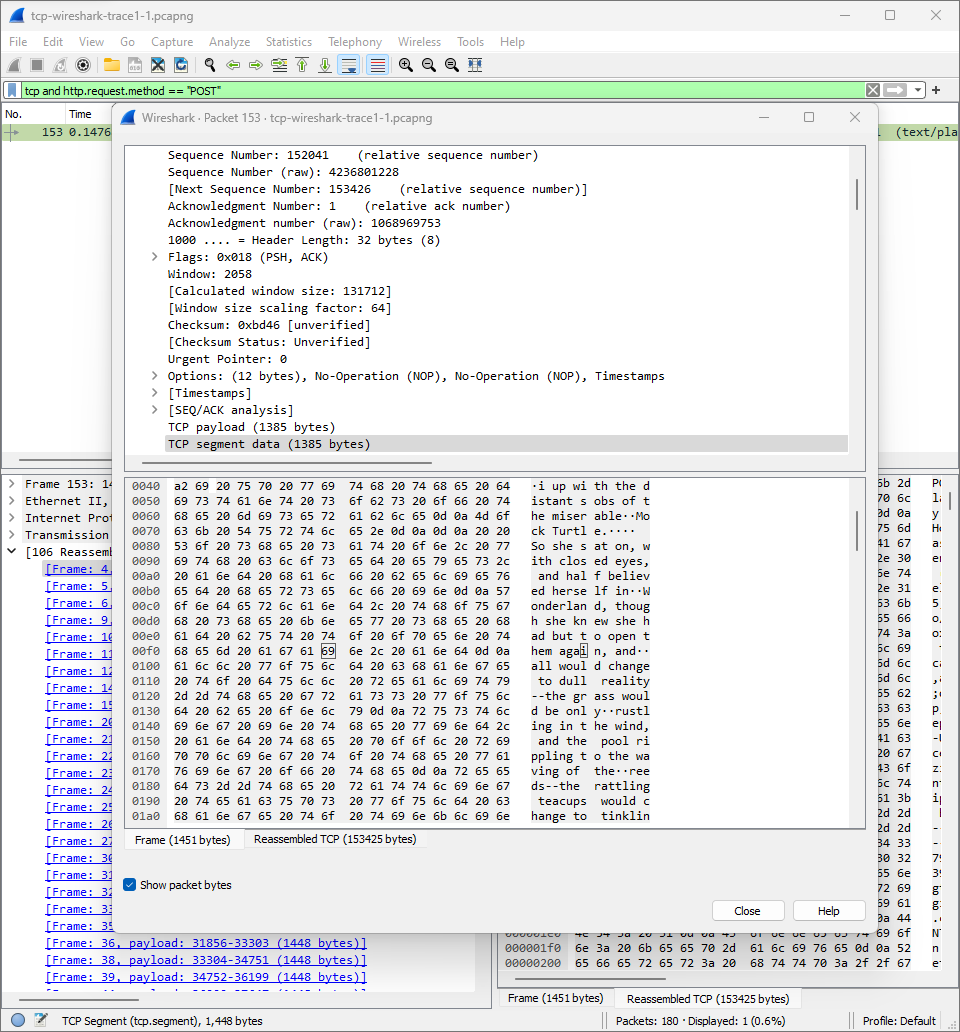
Task: Click the Stop capturing packets icon
Action: (x=37, y=65)
